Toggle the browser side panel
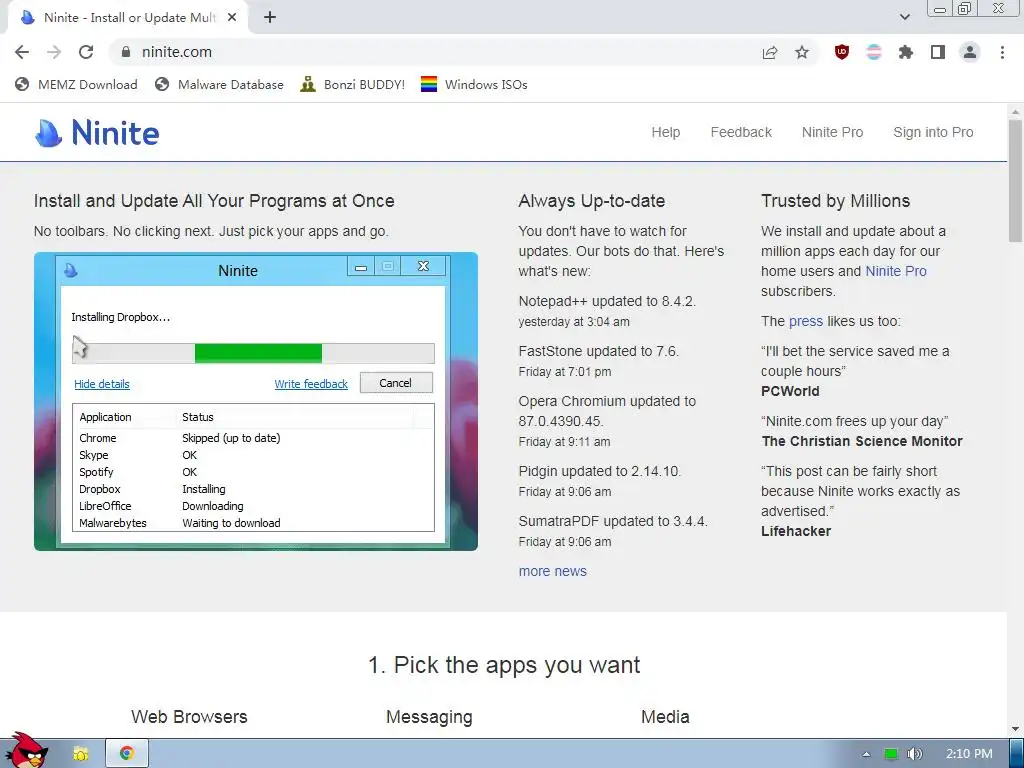This screenshot has width=1024, height=768. (938, 52)
